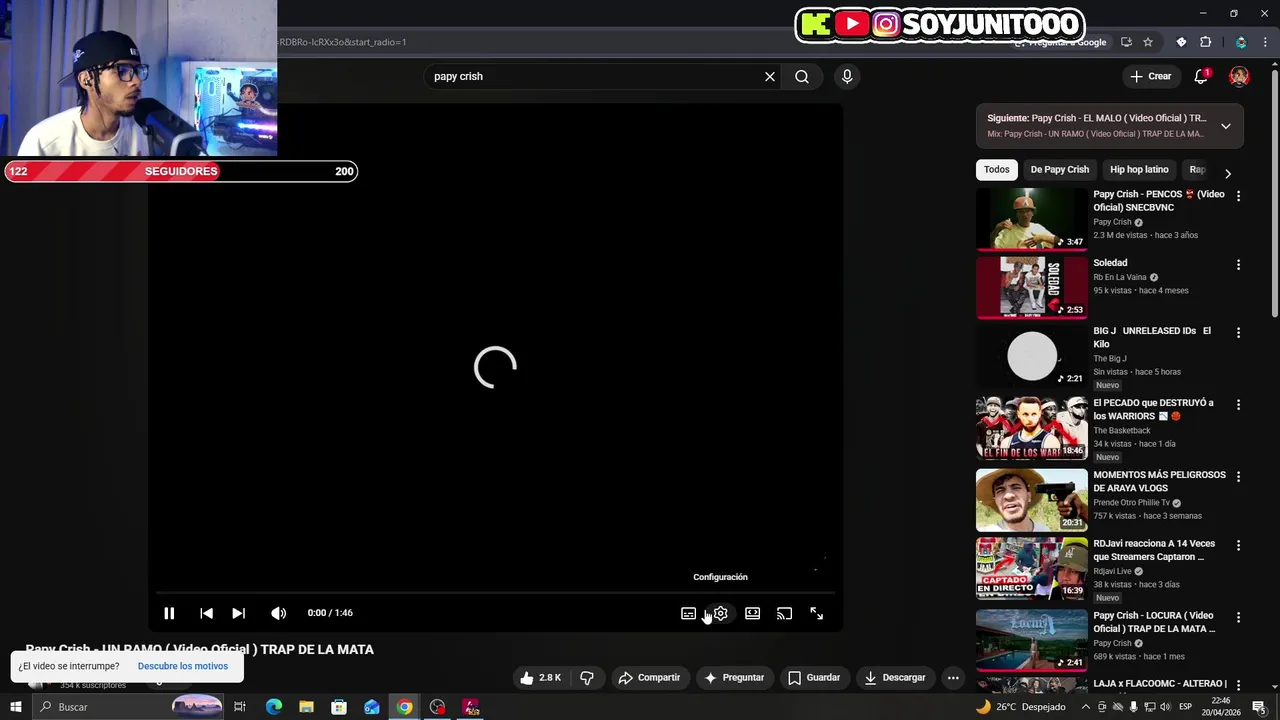Expand the Siguiente mix playlist panel
The image size is (1280, 720).
pyautogui.click(x=1225, y=126)
